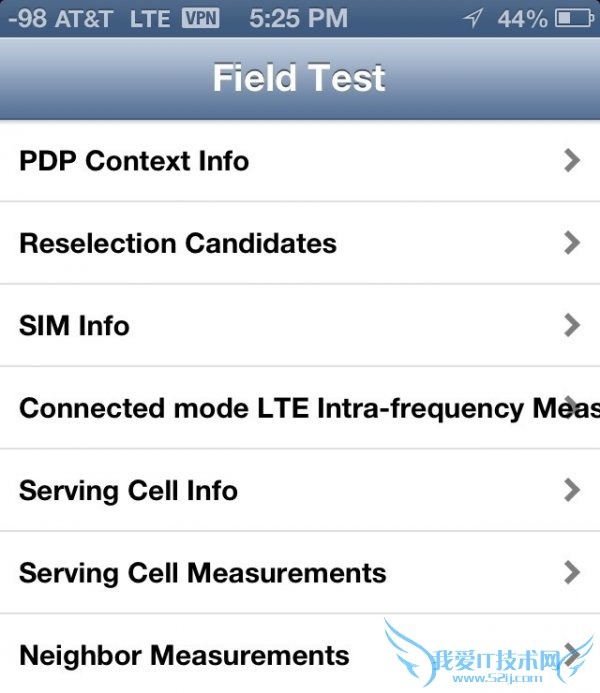Tap the 44% battery percentage

pyautogui.click(x=523, y=18)
